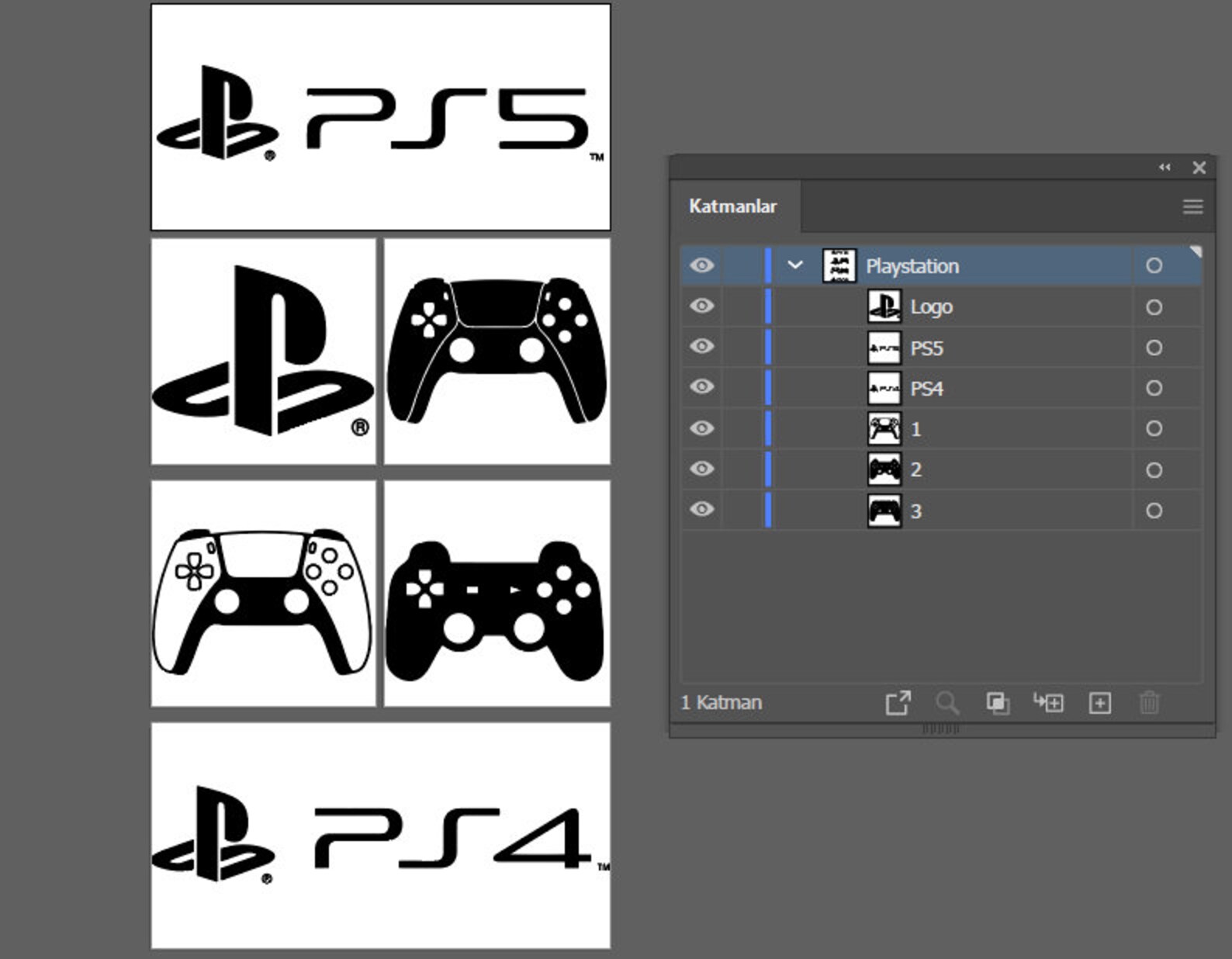1232x959 pixels.
Task: Click target circle for sublayer 1
Action: [1154, 428]
